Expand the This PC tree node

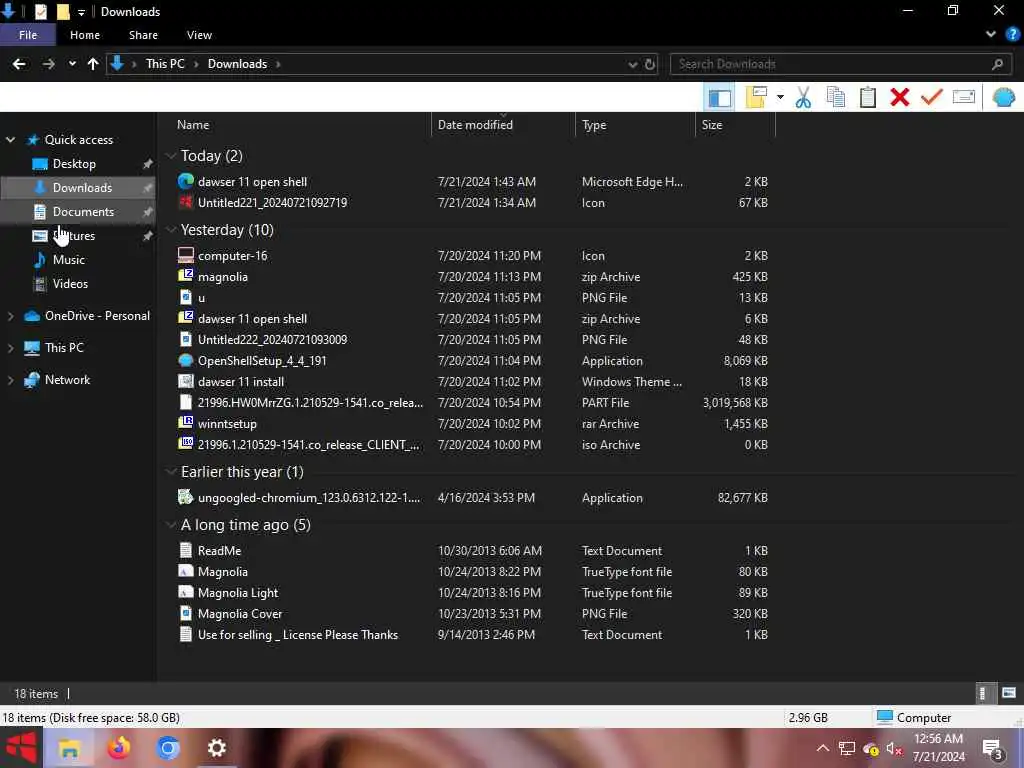[10, 348]
